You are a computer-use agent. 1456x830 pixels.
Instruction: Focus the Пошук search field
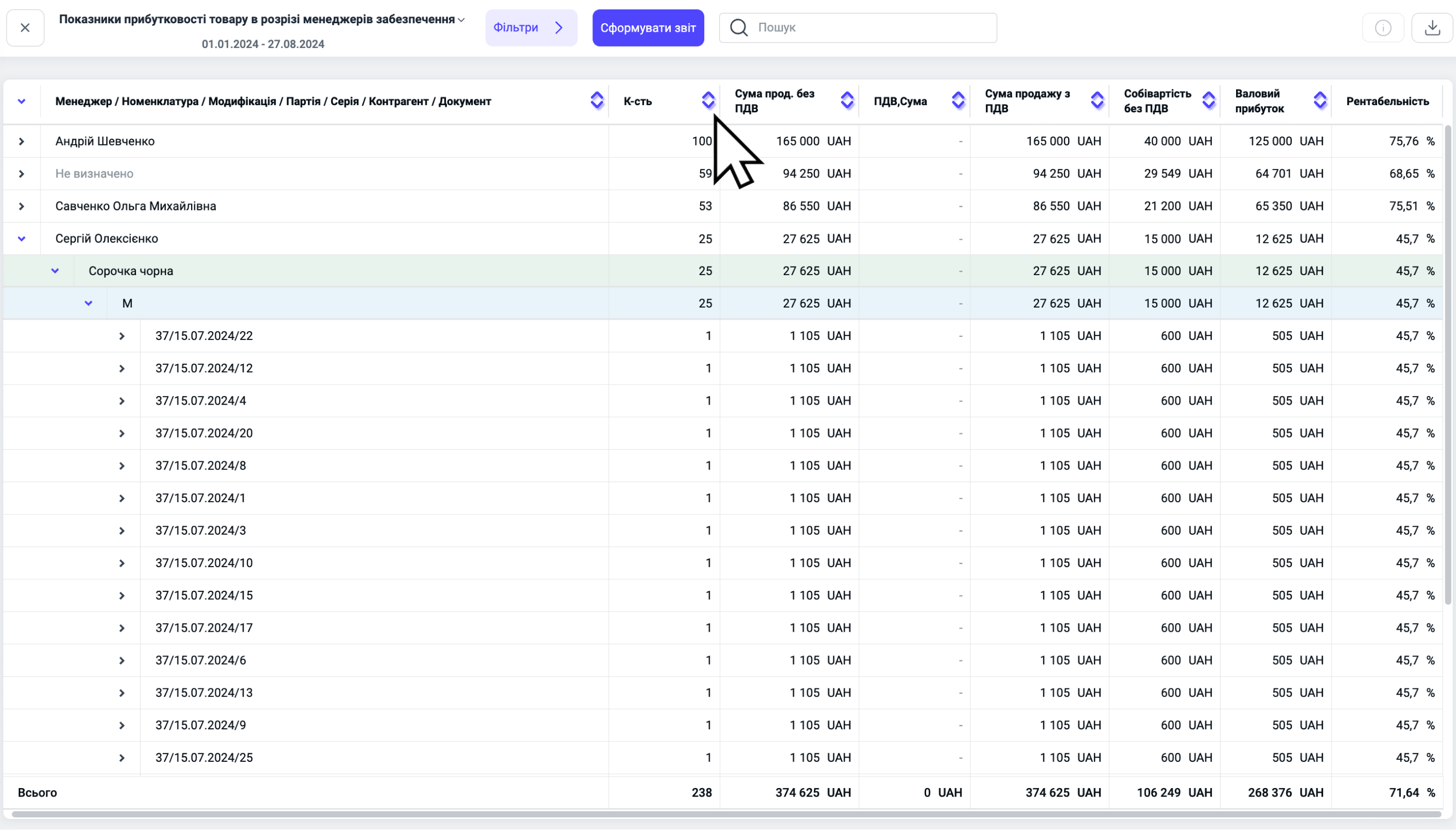click(858, 27)
